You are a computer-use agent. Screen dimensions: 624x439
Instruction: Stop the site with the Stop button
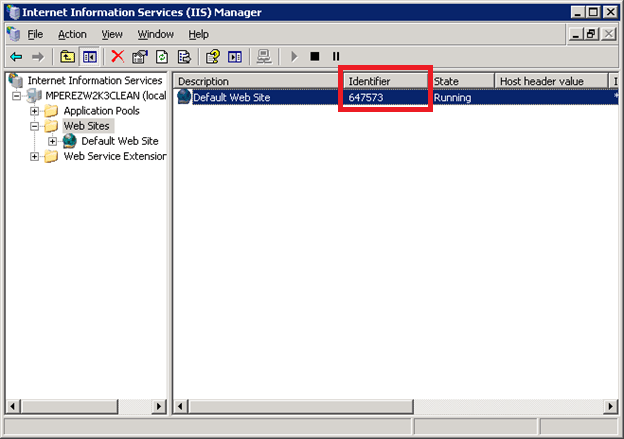[315, 57]
